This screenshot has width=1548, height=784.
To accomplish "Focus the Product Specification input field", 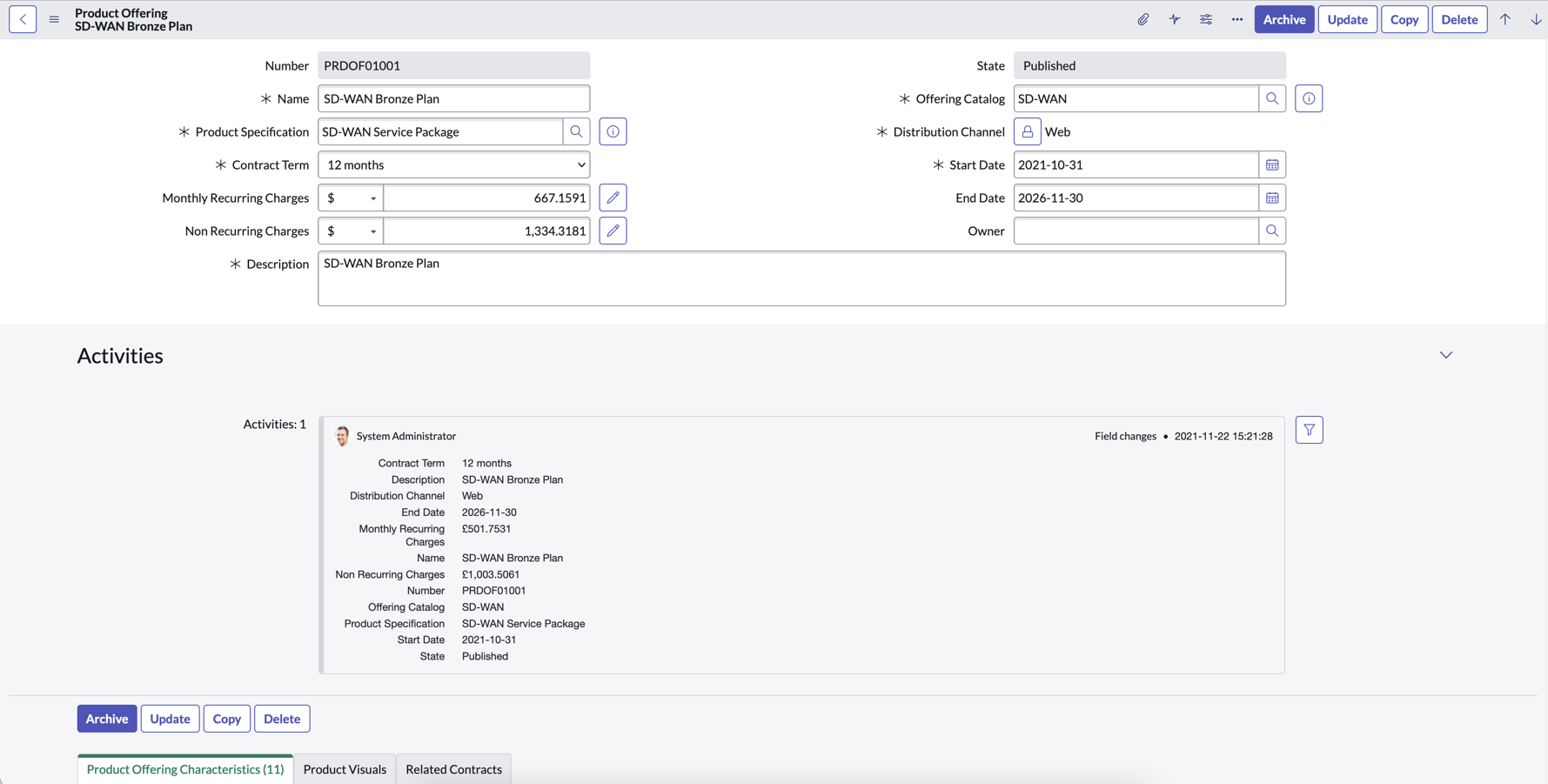I will point(440,131).
